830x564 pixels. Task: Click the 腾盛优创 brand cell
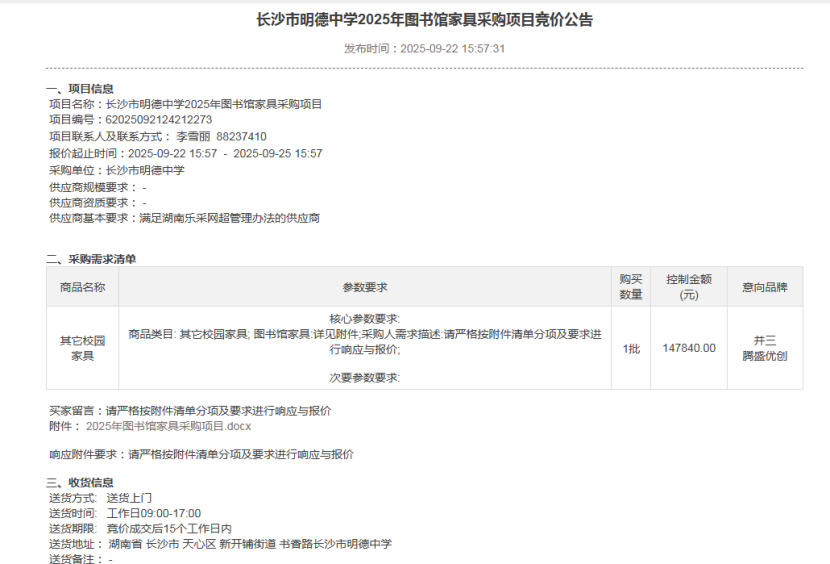[764, 356]
